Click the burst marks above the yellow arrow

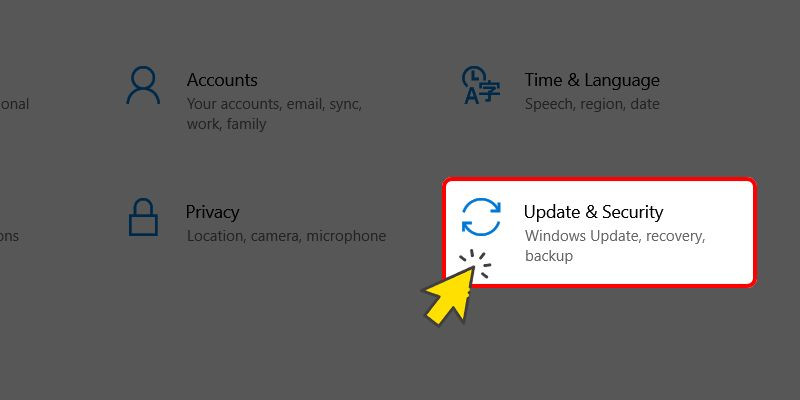(476, 263)
